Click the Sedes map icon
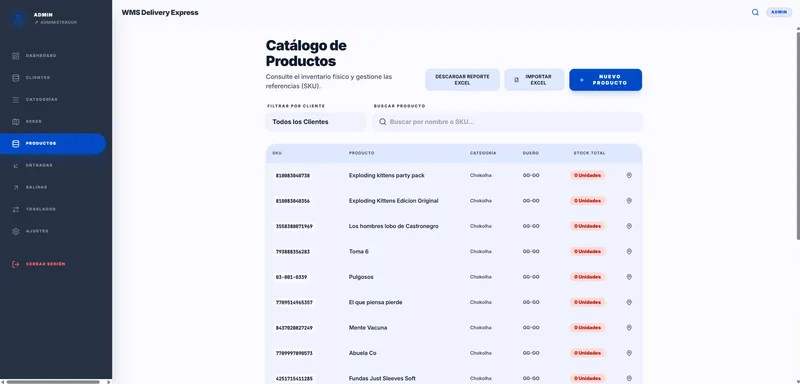 15,121
